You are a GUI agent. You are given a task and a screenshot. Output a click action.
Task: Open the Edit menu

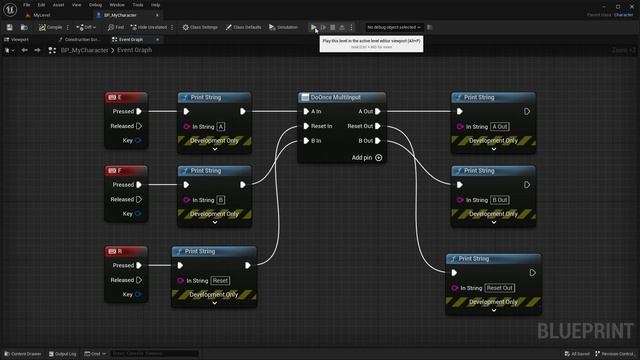(x=41, y=5)
